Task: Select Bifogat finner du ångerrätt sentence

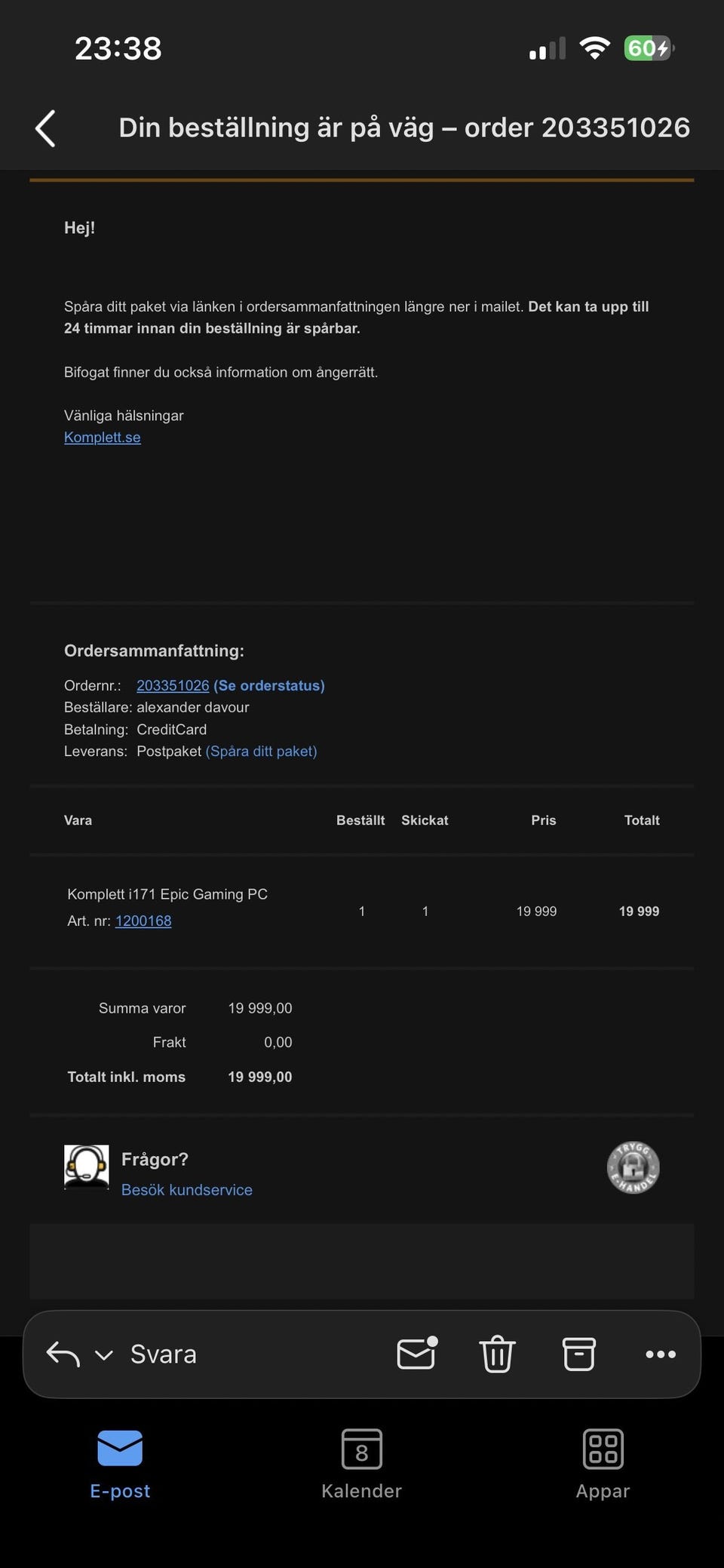Action: click(221, 372)
